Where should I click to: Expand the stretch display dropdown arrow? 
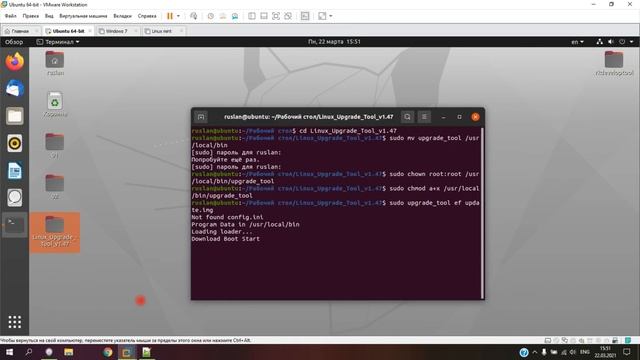click(x=331, y=16)
